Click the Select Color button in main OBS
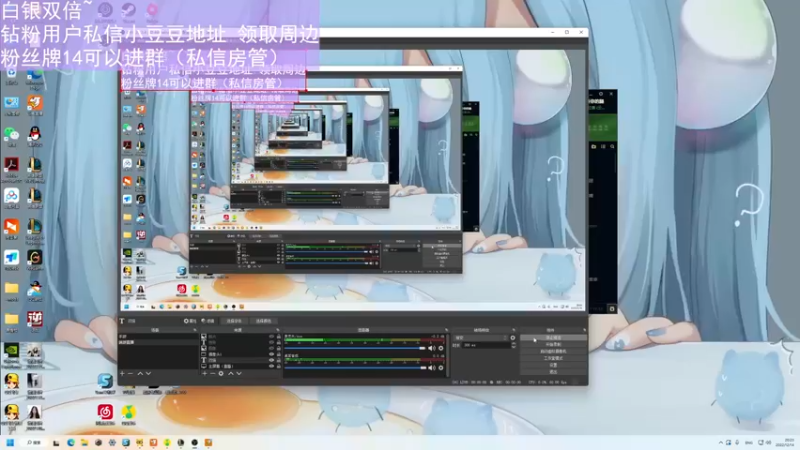 (x=264, y=321)
